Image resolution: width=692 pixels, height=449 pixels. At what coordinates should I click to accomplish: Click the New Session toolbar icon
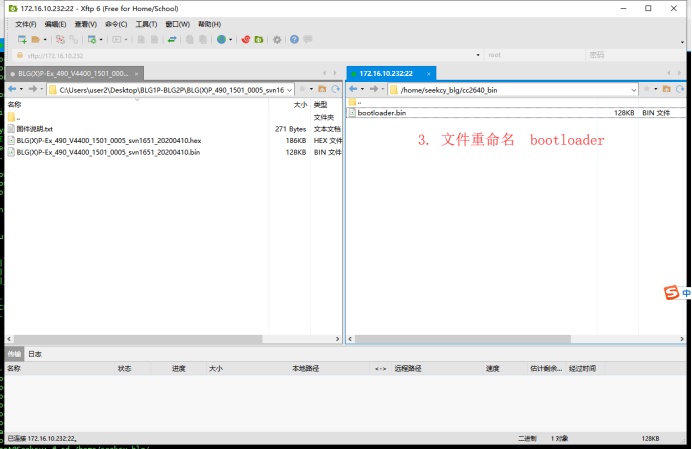[x=22, y=40]
